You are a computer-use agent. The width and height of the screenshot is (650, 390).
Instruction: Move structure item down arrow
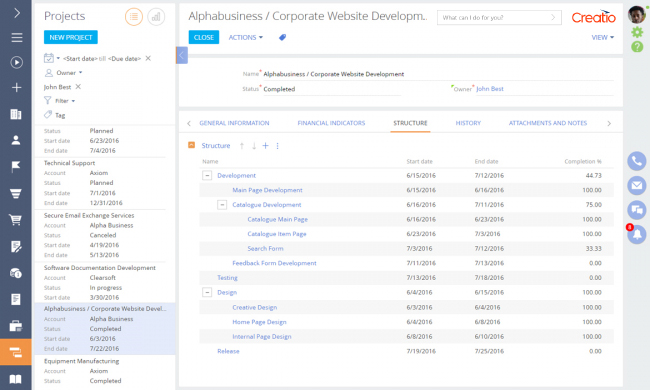tap(254, 145)
